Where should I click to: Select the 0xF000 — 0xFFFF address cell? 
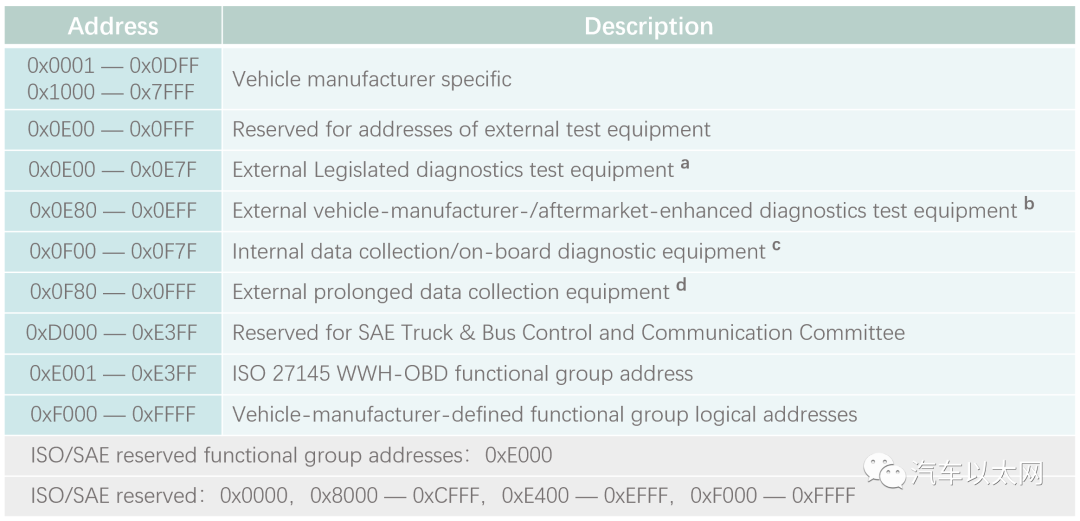tap(113, 415)
